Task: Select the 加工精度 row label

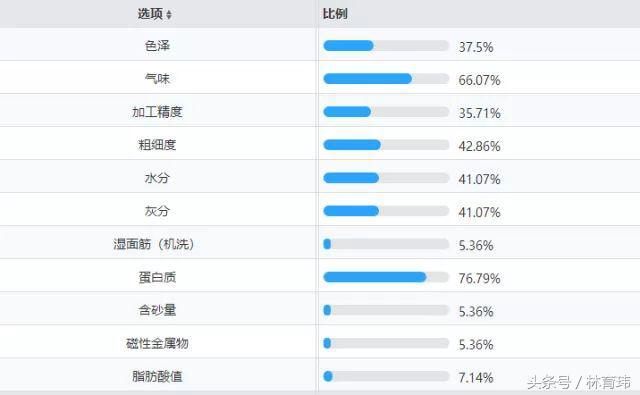Action: pos(157,112)
